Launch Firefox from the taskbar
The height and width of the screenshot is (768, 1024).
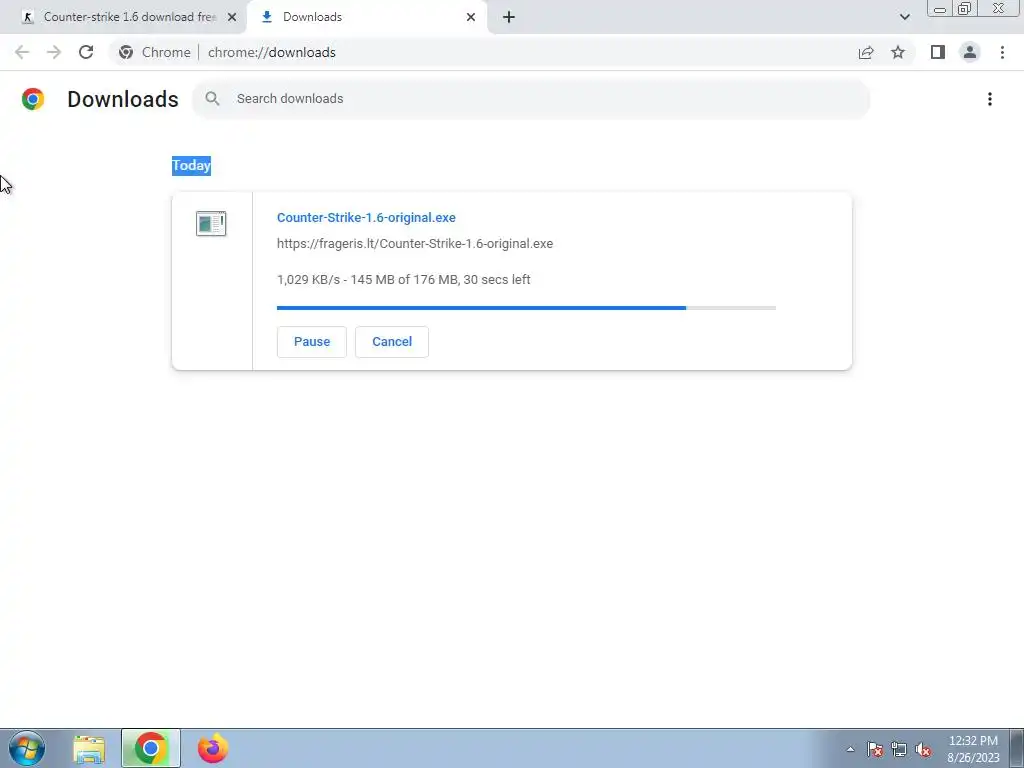(213, 748)
